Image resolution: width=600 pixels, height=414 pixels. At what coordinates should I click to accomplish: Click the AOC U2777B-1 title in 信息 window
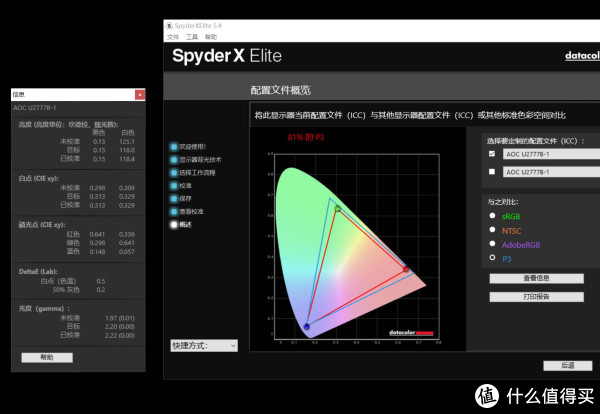point(35,108)
